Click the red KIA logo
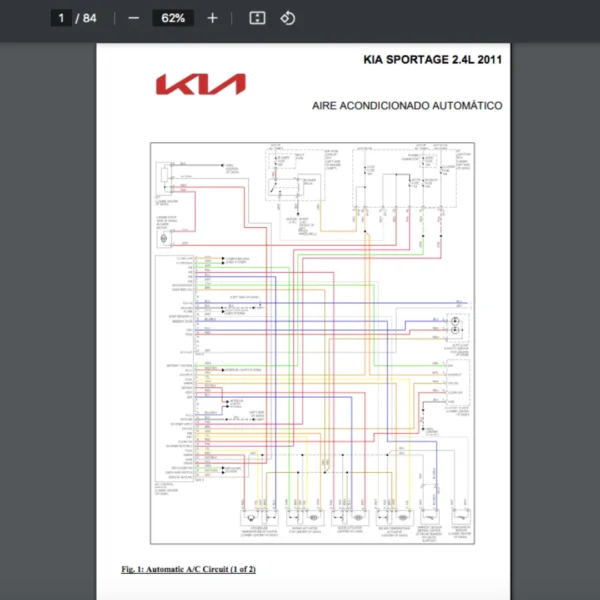 point(201,84)
